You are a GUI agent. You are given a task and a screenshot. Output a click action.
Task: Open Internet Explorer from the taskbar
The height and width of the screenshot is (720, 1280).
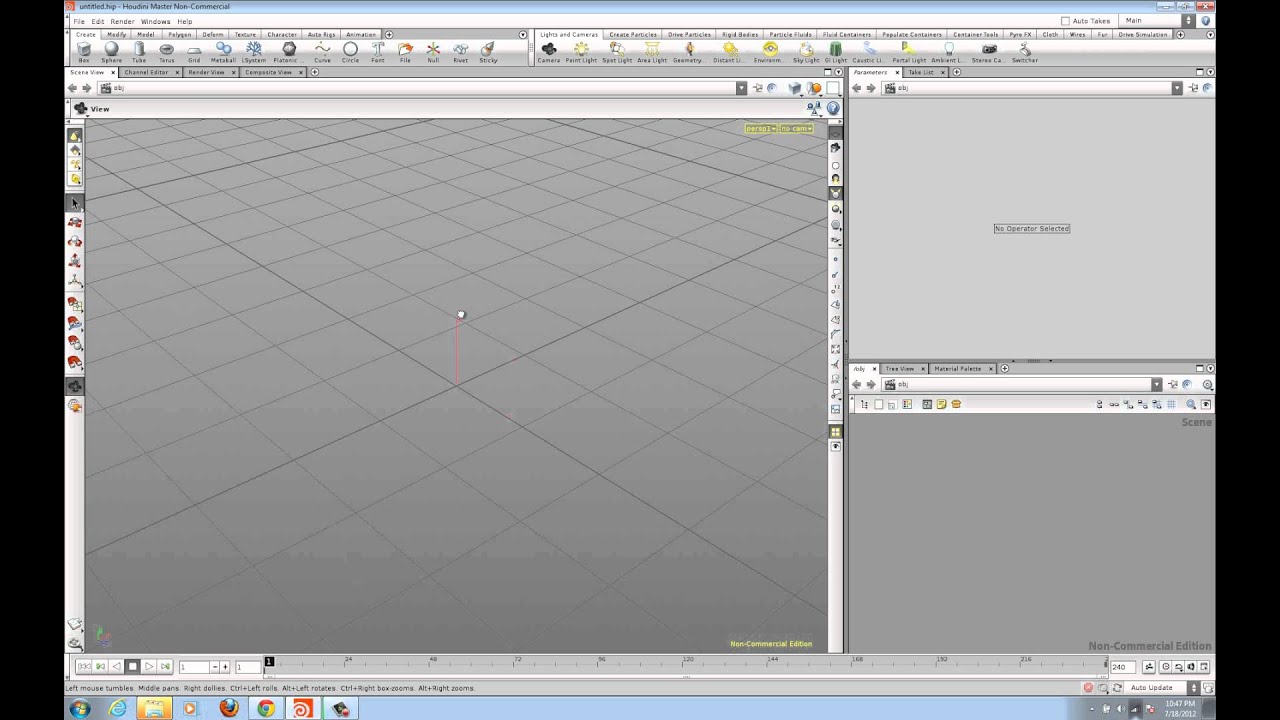(117, 708)
